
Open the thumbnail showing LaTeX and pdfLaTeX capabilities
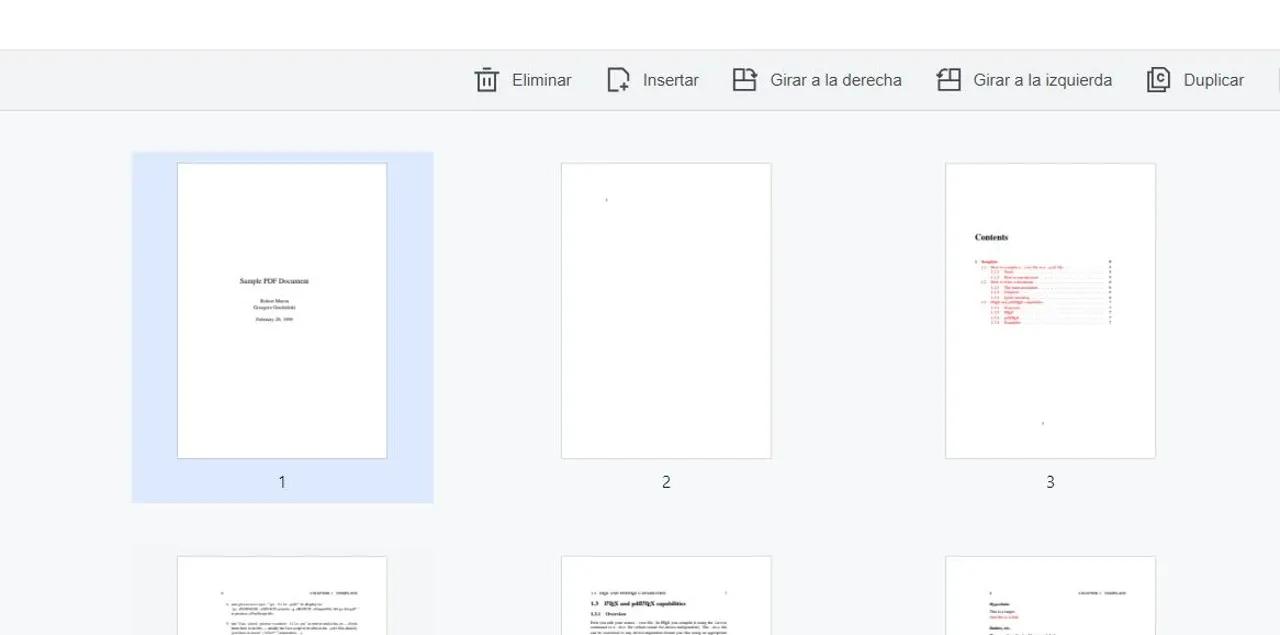666,596
